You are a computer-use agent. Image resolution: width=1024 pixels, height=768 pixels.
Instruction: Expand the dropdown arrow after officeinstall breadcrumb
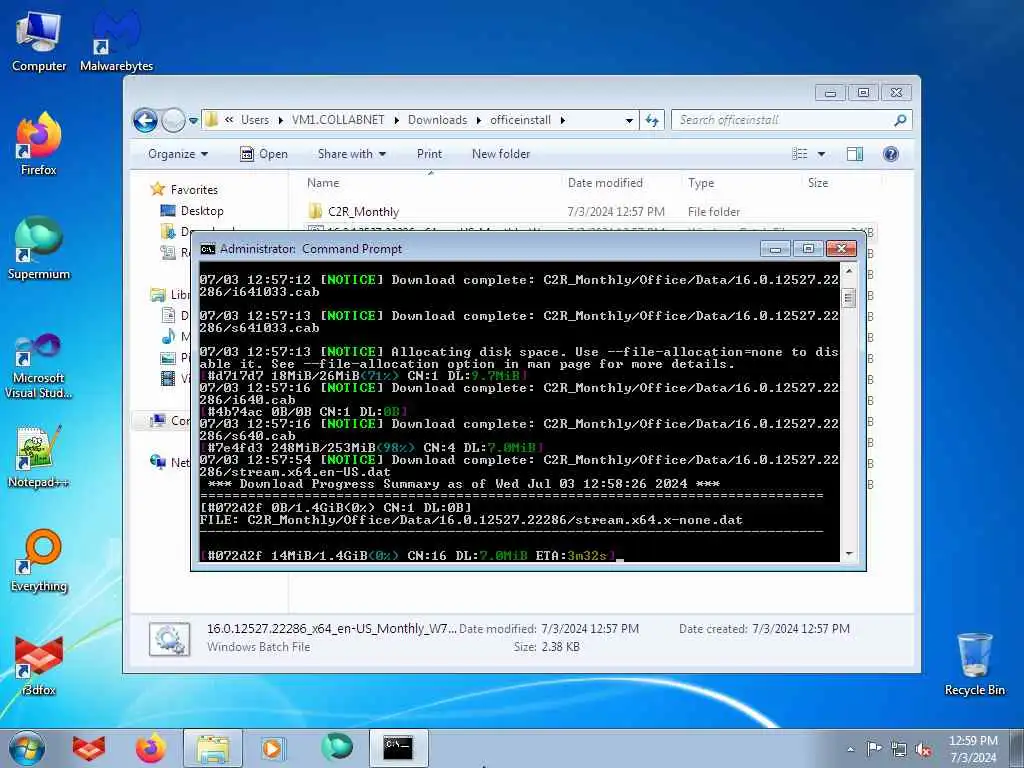pos(562,120)
